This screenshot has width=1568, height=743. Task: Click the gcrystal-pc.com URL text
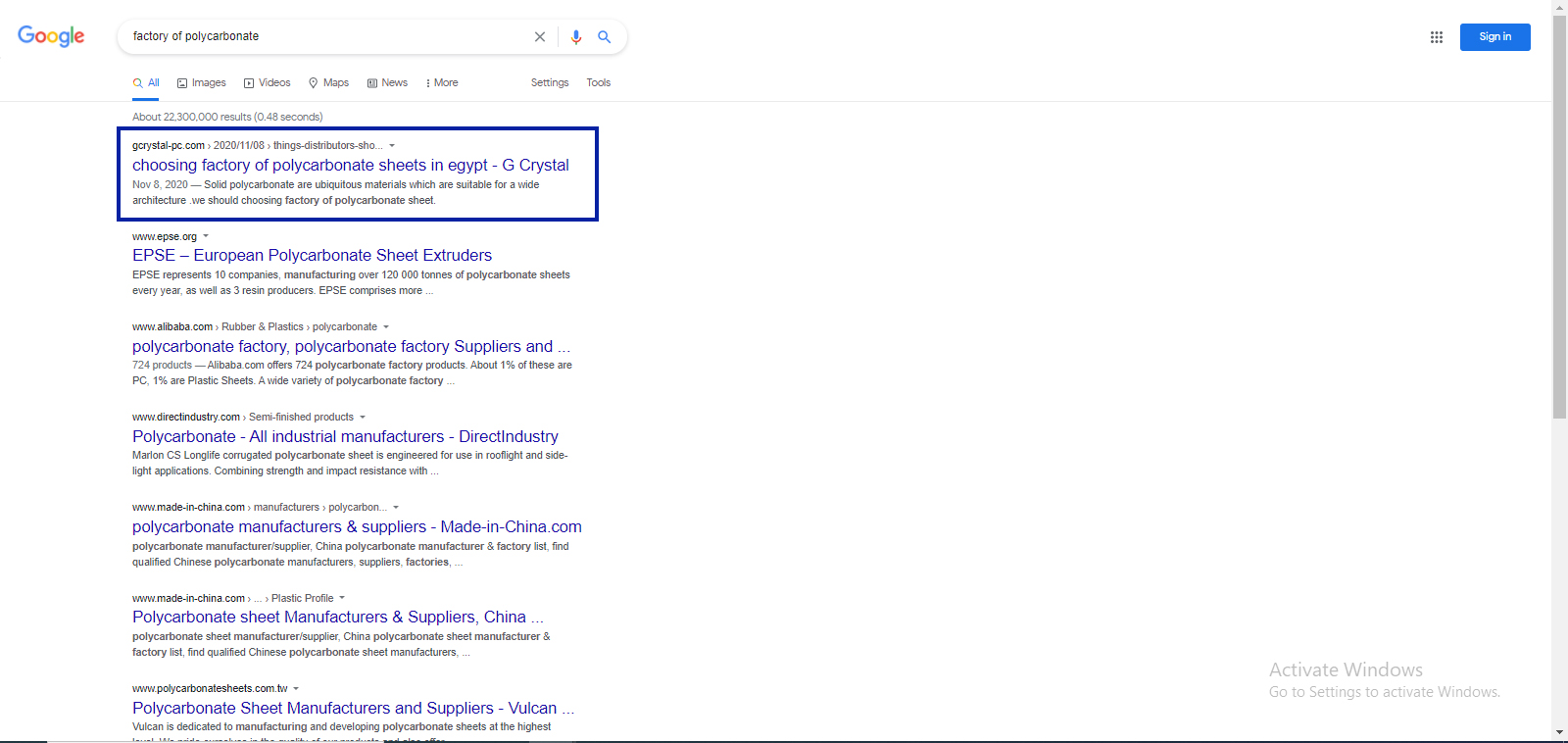click(169, 146)
